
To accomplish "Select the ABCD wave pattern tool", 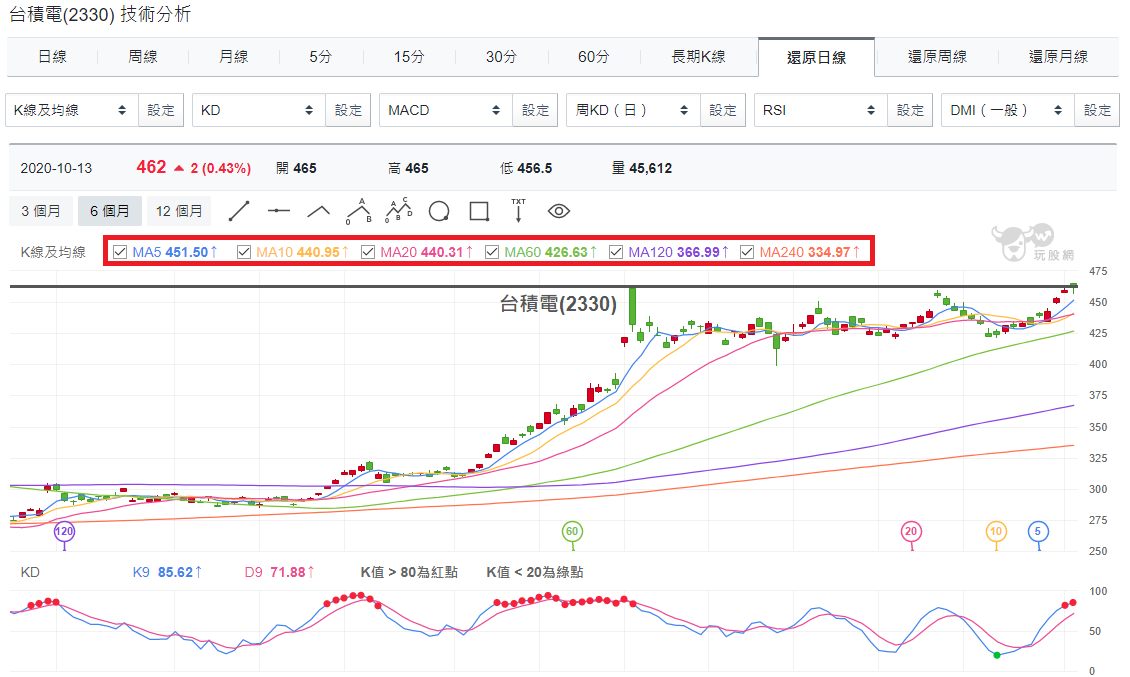I will (399, 211).
